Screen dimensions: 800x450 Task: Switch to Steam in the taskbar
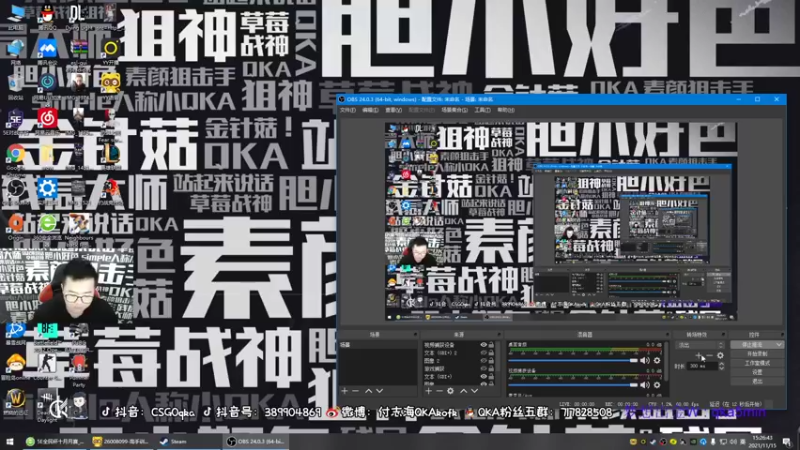(x=189, y=441)
